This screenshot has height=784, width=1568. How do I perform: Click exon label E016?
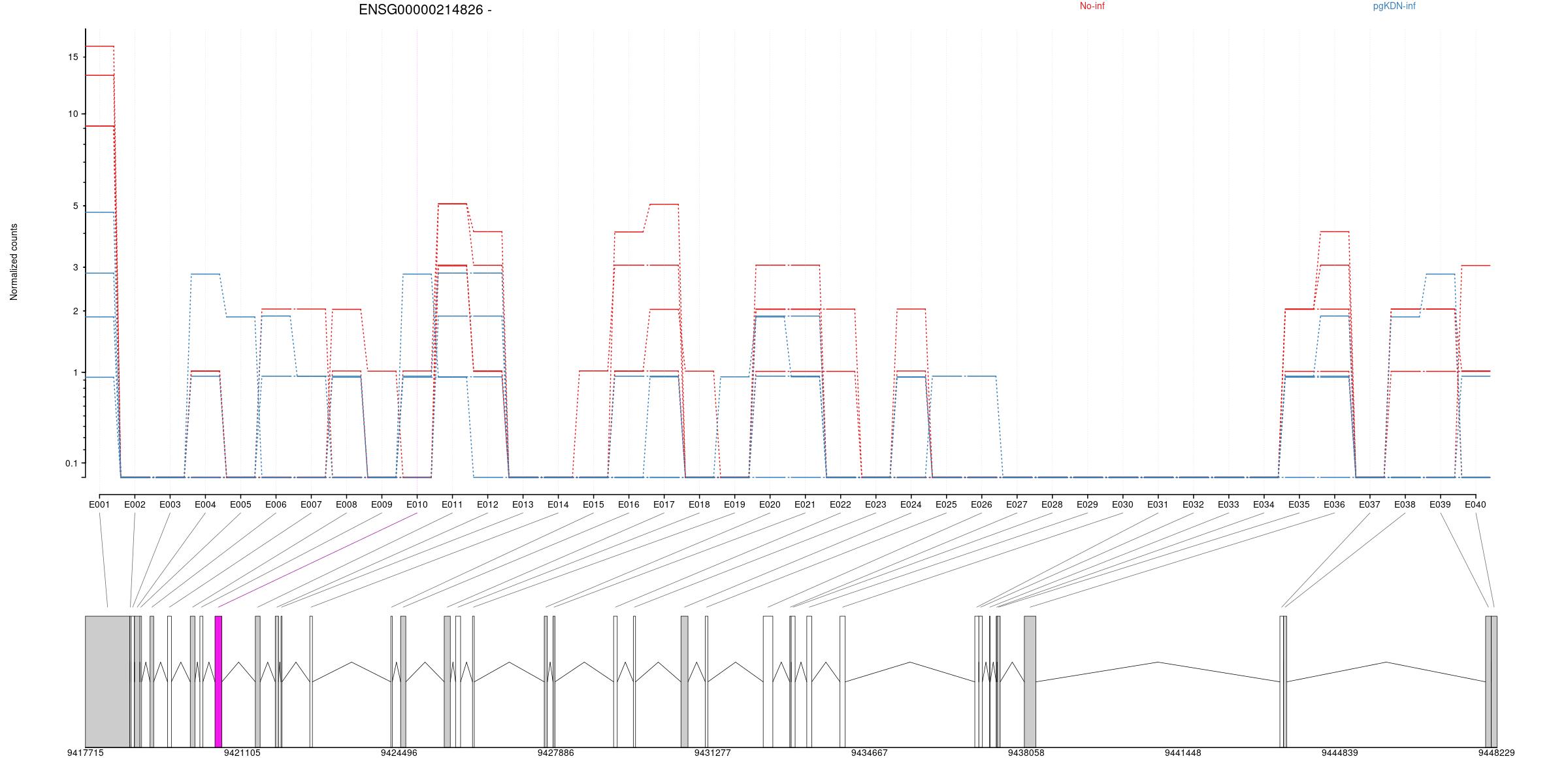click(629, 504)
